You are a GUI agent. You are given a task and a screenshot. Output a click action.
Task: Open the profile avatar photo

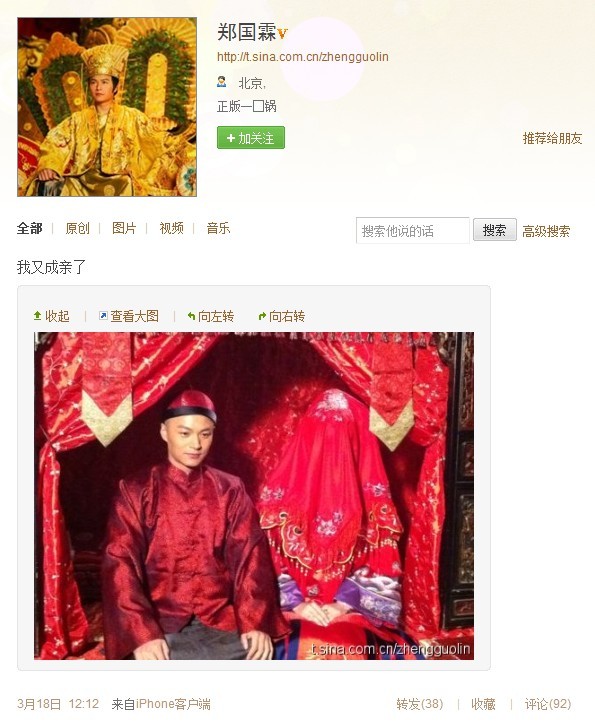click(x=107, y=107)
